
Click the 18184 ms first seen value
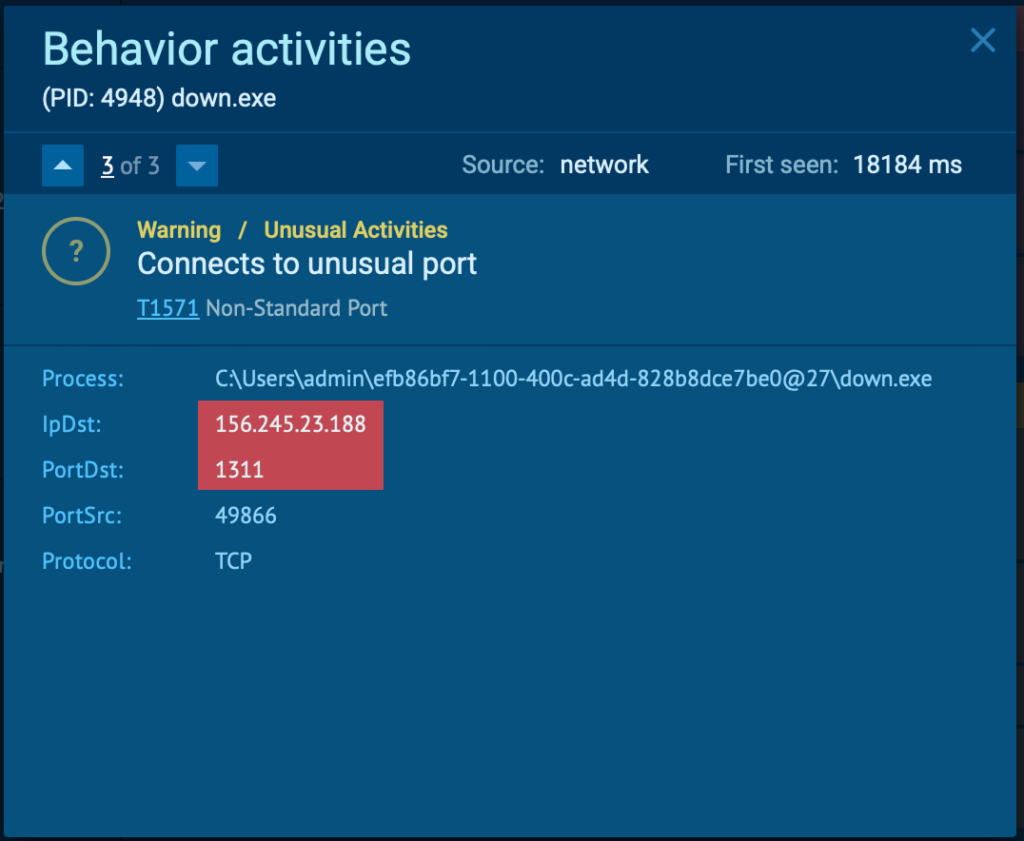[907, 165]
